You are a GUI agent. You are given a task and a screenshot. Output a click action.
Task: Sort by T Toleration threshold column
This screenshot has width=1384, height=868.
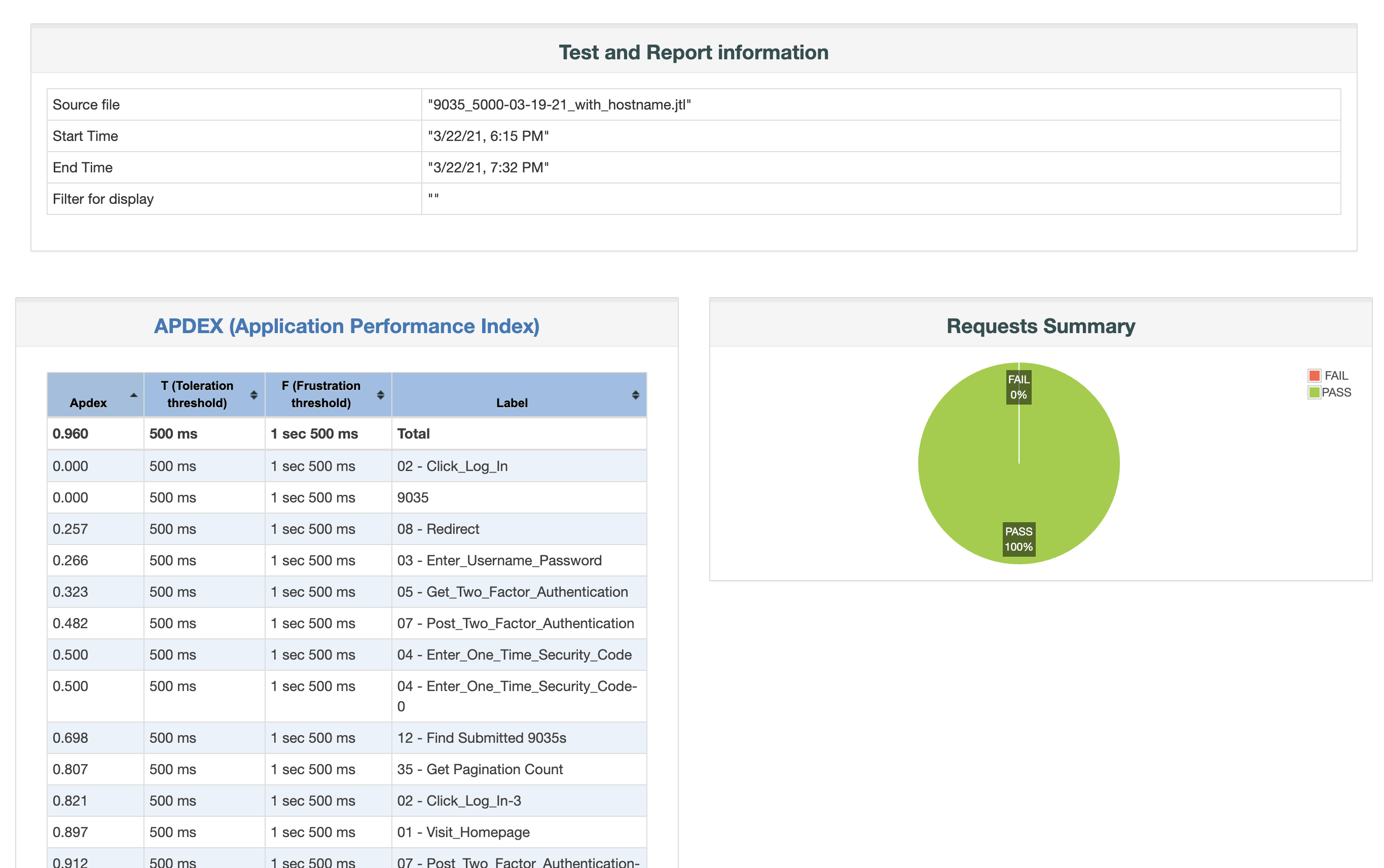[x=204, y=394]
